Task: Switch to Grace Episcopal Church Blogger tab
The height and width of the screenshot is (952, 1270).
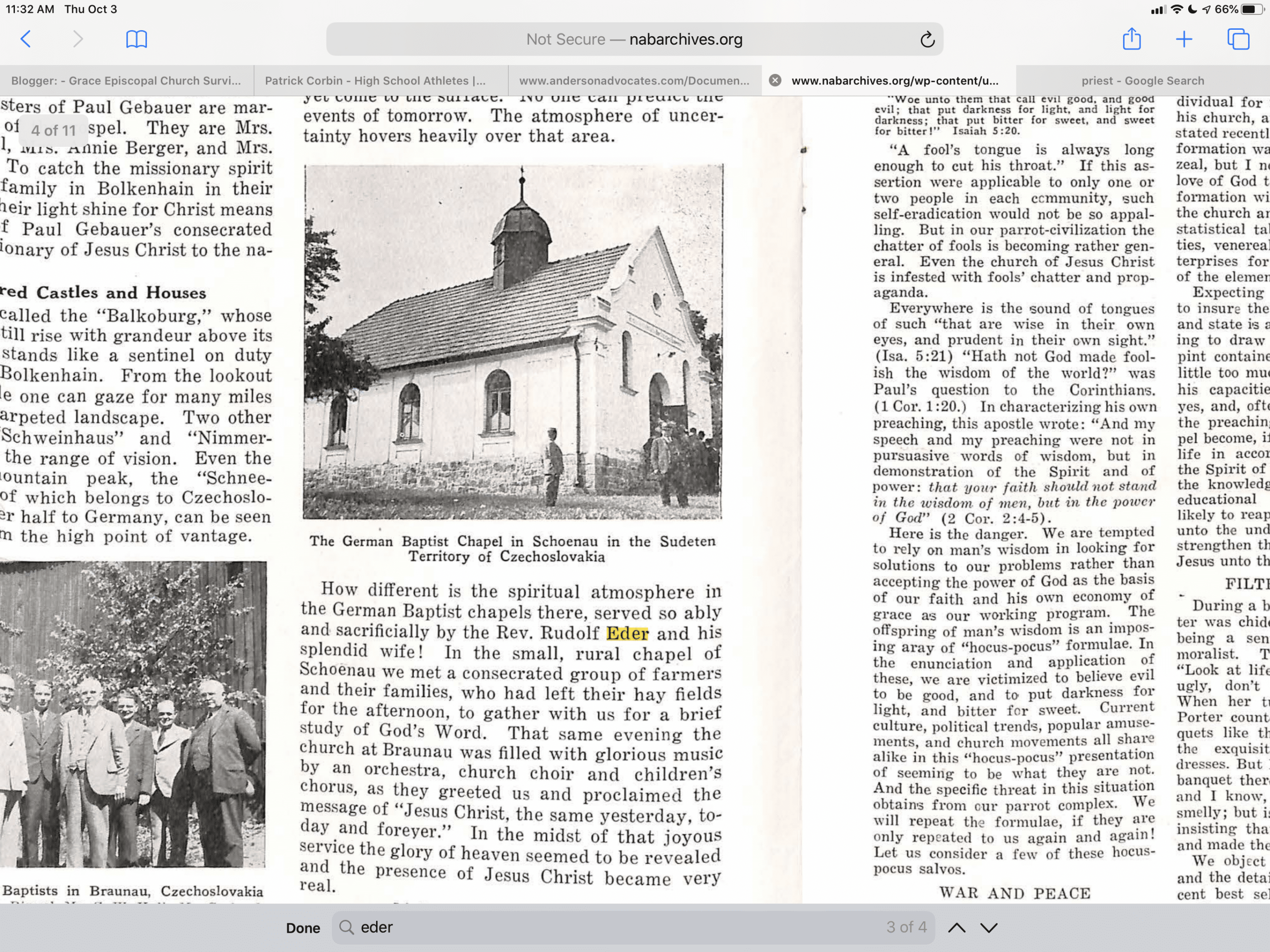Action: (x=127, y=80)
